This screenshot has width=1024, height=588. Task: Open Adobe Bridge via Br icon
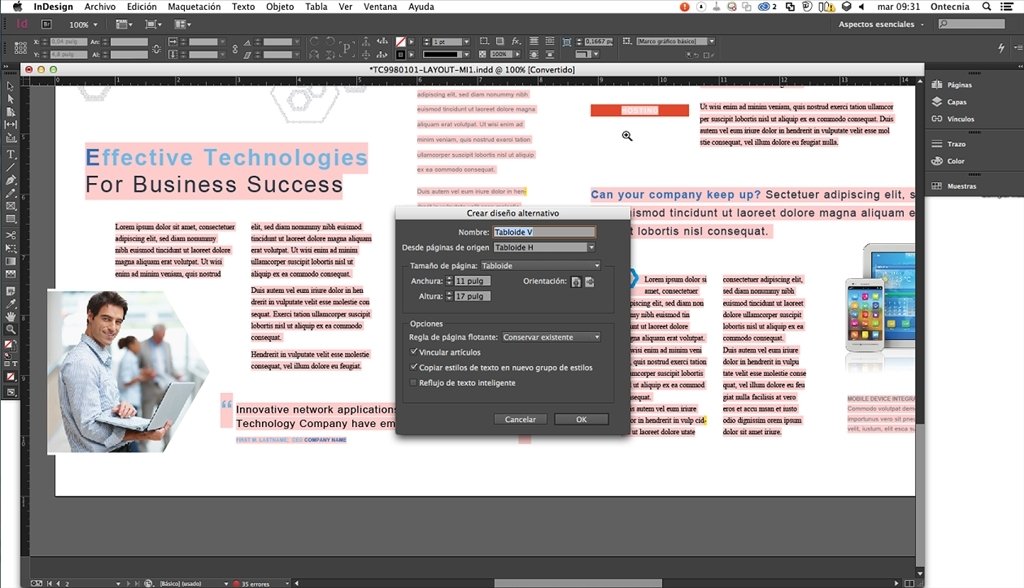click(46, 24)
